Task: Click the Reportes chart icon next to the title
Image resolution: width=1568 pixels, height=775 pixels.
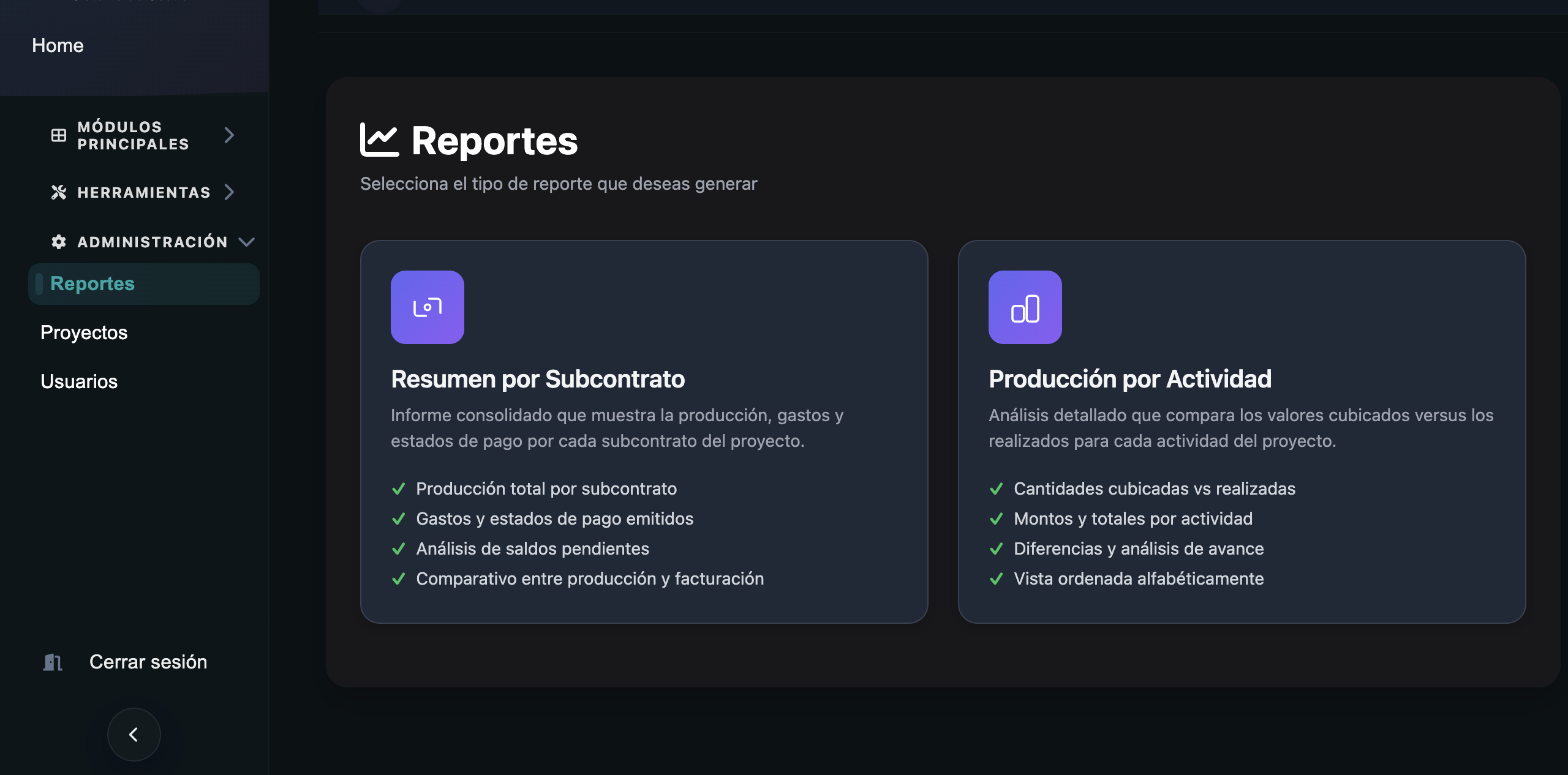Action: click(379, 140)
